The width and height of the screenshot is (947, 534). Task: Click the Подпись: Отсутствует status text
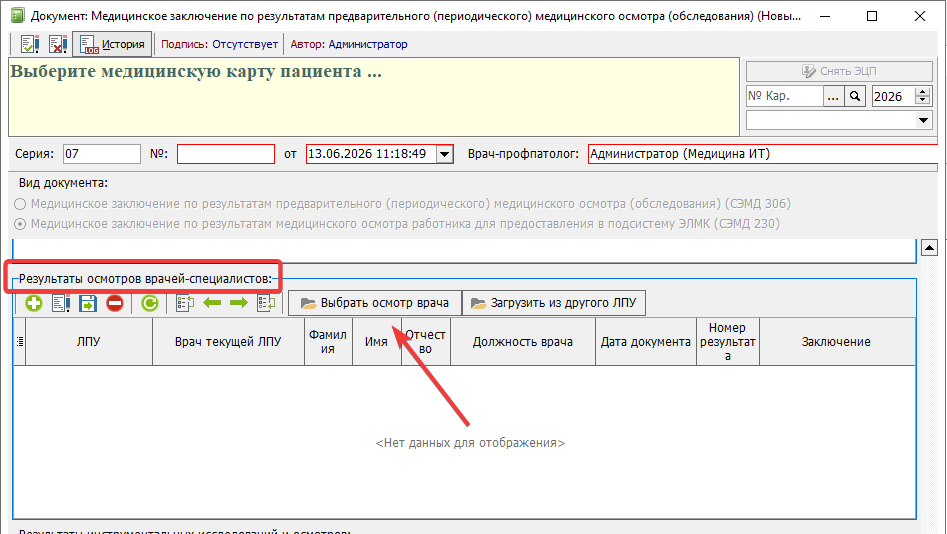click(x=219, y=44)
